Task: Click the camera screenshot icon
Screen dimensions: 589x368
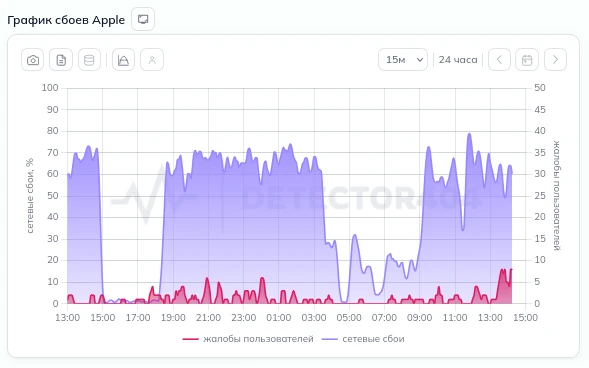Action: [x=33, y=60]
